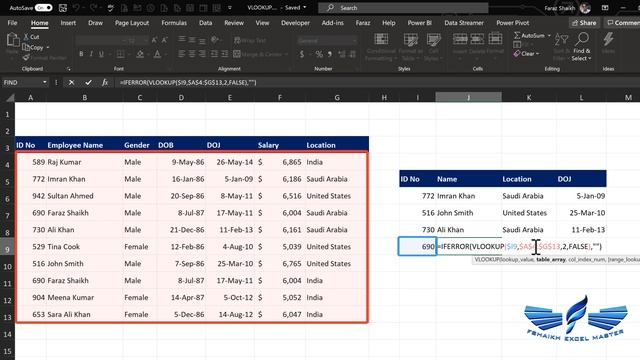Switch to the Data tab
Image resolution: width=640 pixels, height=360 pixels.
point(205,23)
